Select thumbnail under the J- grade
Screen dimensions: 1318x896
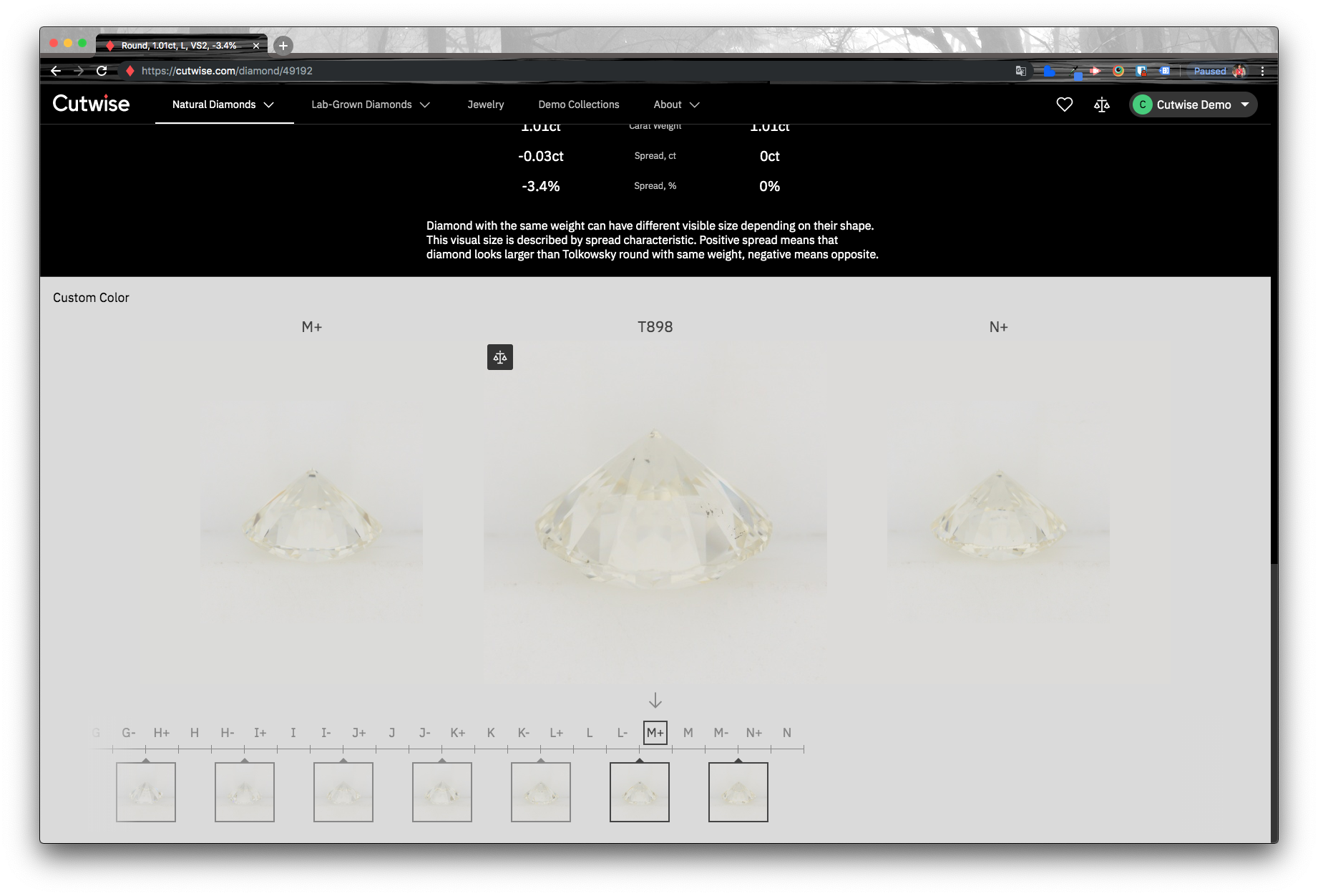click(442, 792)
